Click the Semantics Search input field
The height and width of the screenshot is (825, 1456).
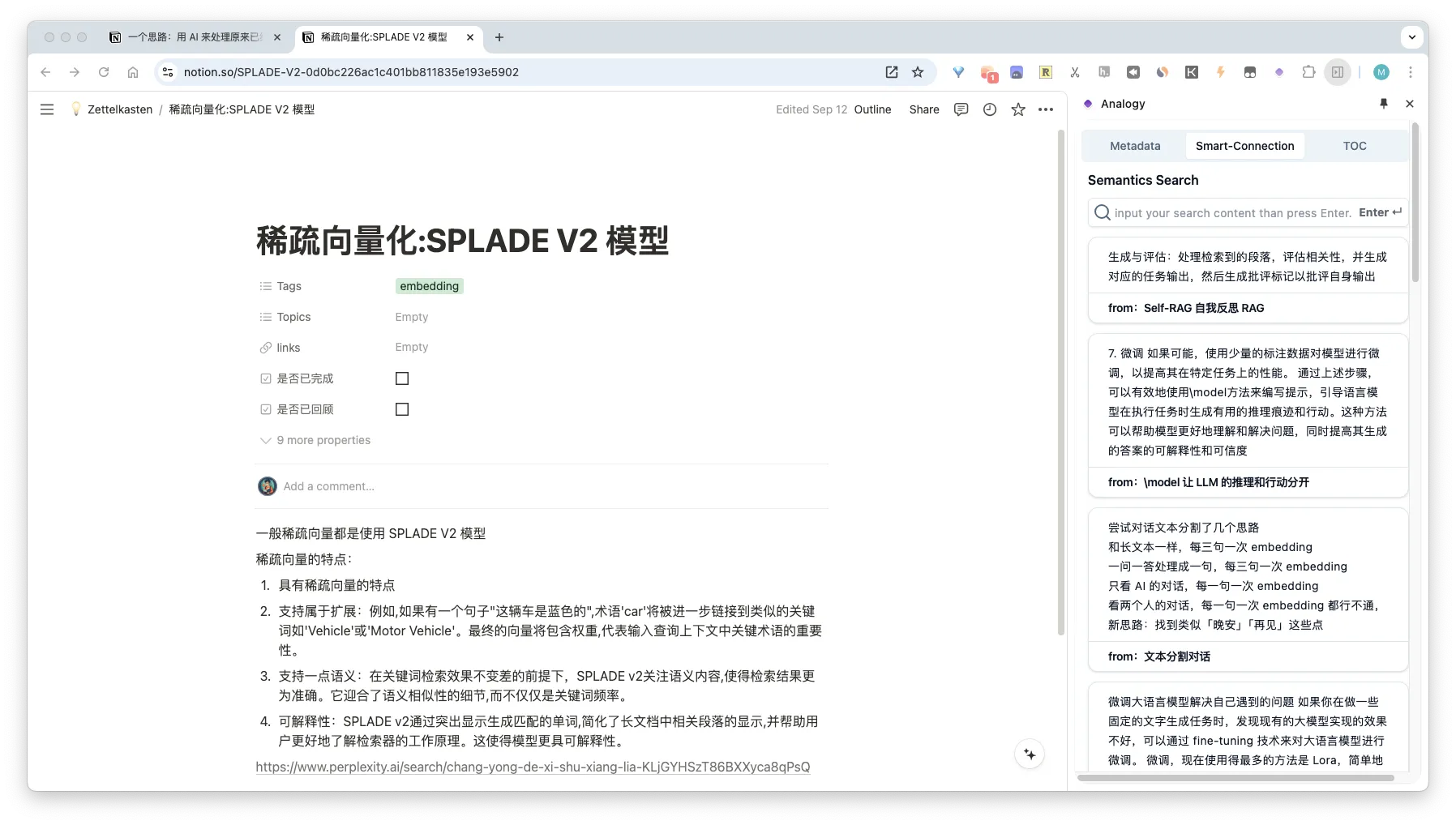(1232, 213)
